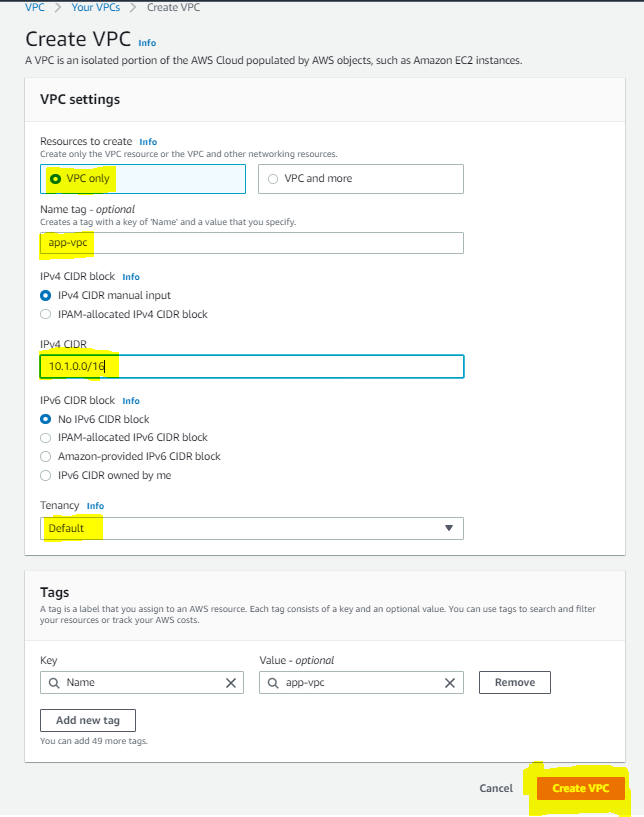Navigate to Your VPCs breadcrumb
Image resolution: width=644 pixels, height=817 pixels.
(95, 7)
